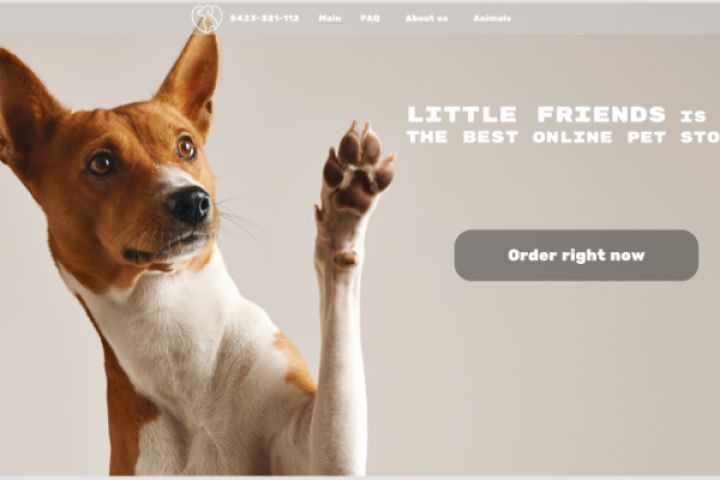Image resolution: width=720 pixels, height=480 pixels.
Task: Open the FAQ page from the navbar
Action: point(370,18)
